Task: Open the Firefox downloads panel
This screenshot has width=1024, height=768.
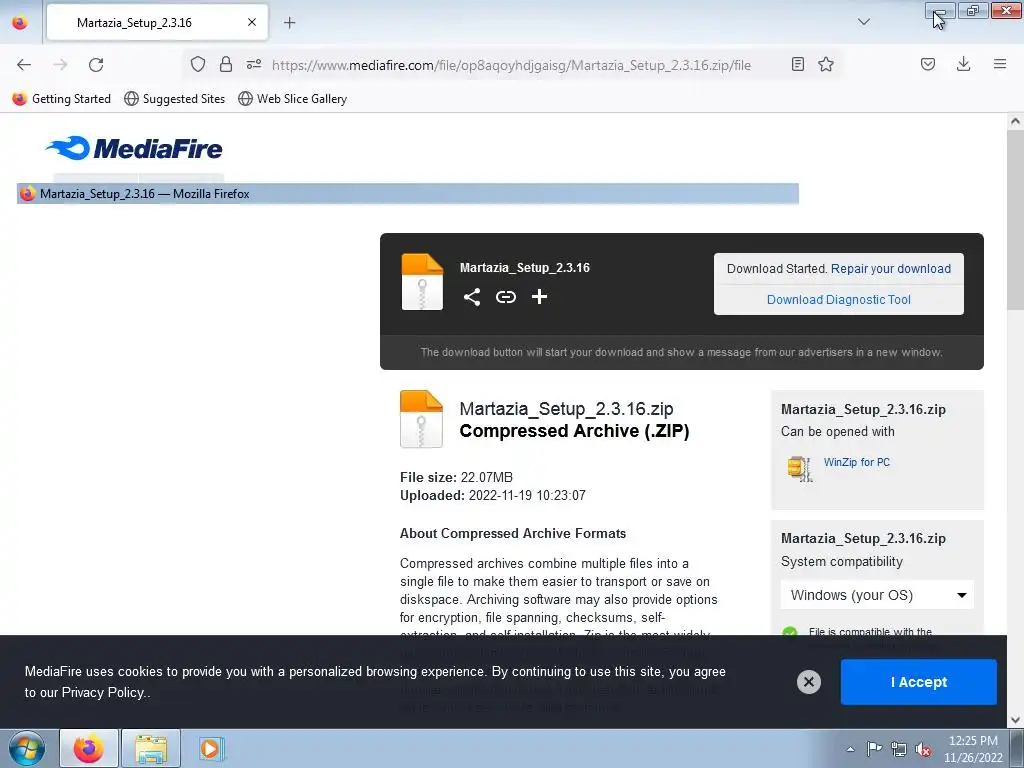Action: point(963,64)
